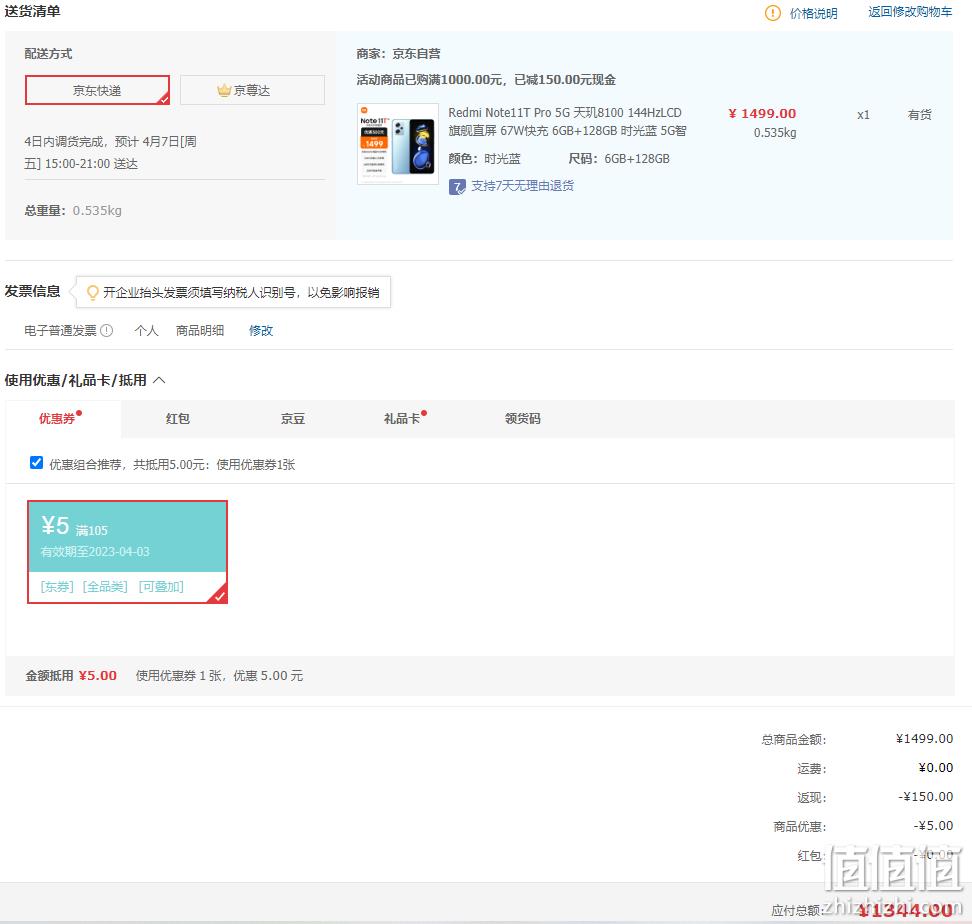
Task: Click the [可叠加] tag on the ¥5 coupon
Action: 161,587
